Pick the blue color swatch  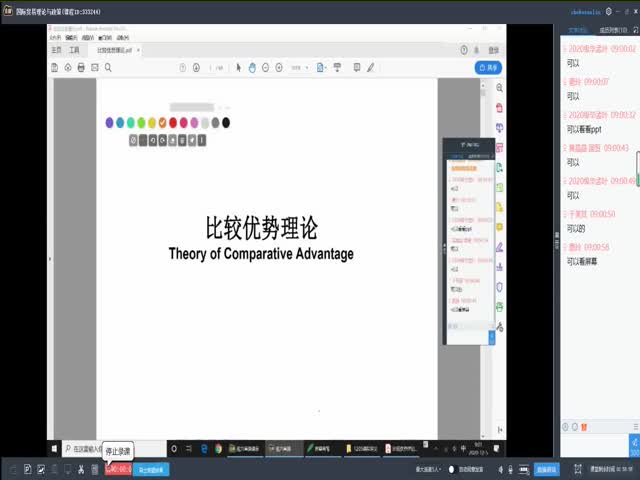[x=120, y=122]
